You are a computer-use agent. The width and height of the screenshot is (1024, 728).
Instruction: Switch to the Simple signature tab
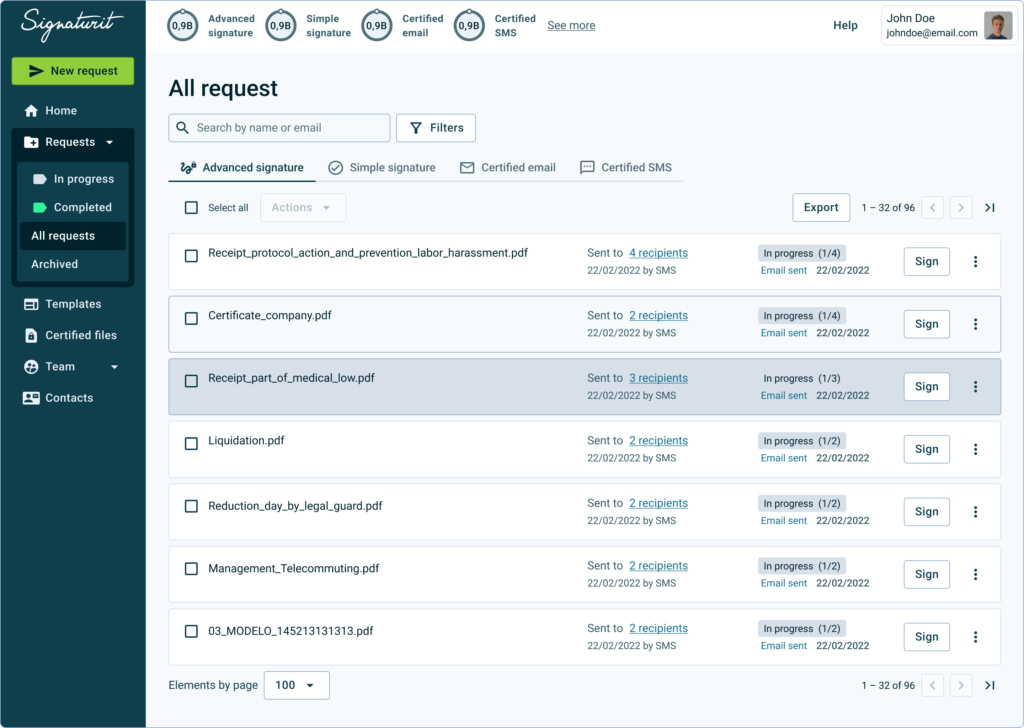[381, 168]
